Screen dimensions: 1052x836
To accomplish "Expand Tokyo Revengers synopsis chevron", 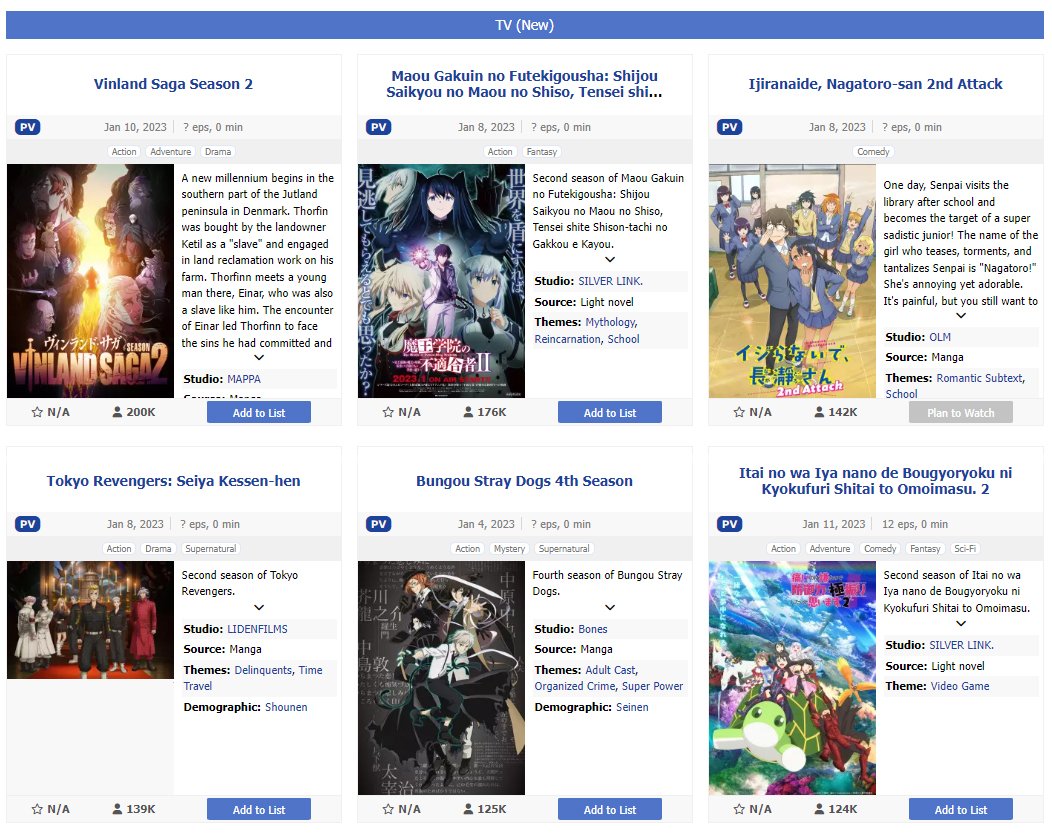I will [259, 607].
